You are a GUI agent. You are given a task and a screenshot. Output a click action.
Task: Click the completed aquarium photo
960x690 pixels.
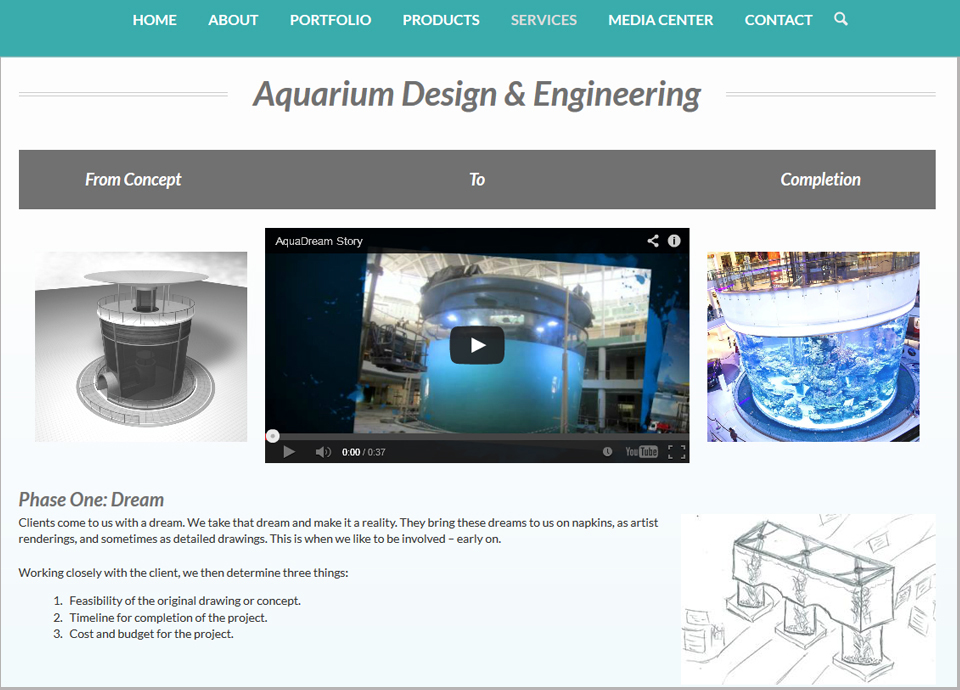click(813, 347)
